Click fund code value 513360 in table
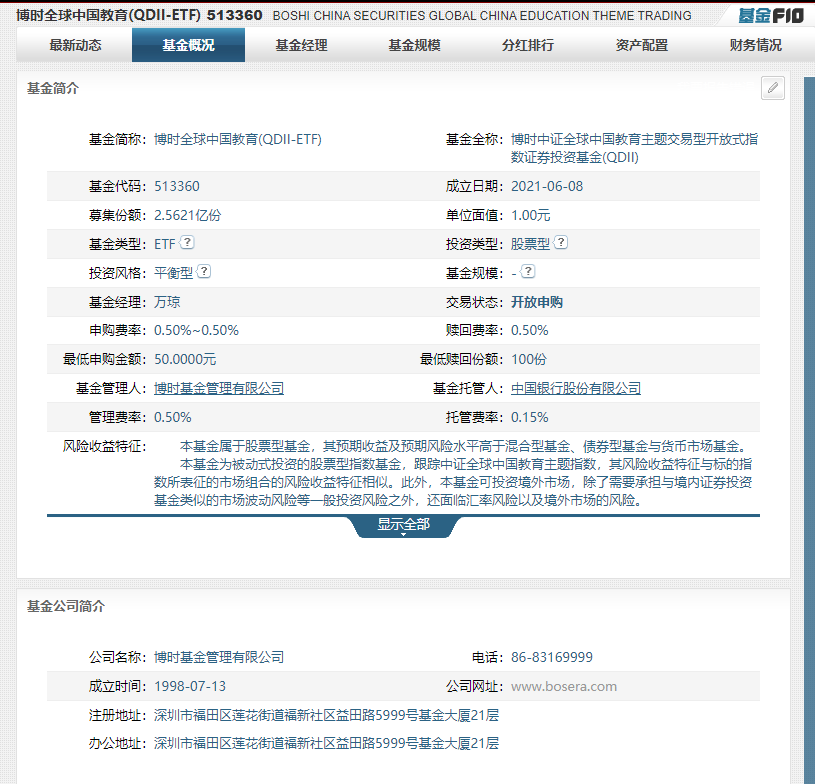The width and height of the screenshot is (815, 784). tap(177, 186)
